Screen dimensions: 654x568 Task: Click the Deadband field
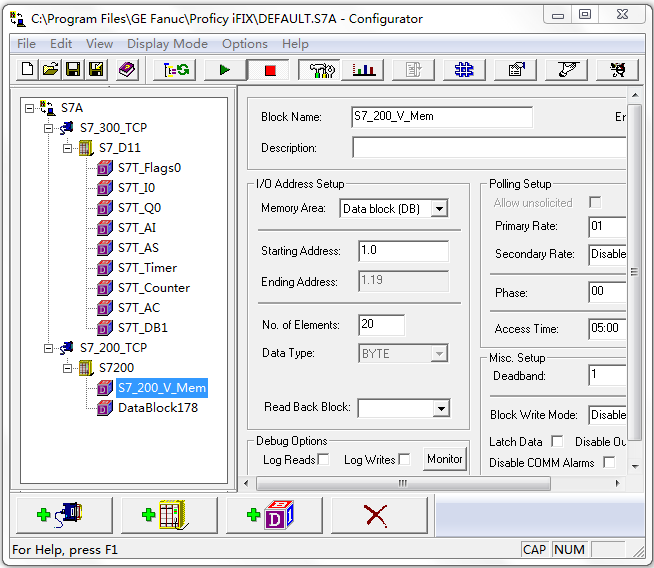point(607,375)
